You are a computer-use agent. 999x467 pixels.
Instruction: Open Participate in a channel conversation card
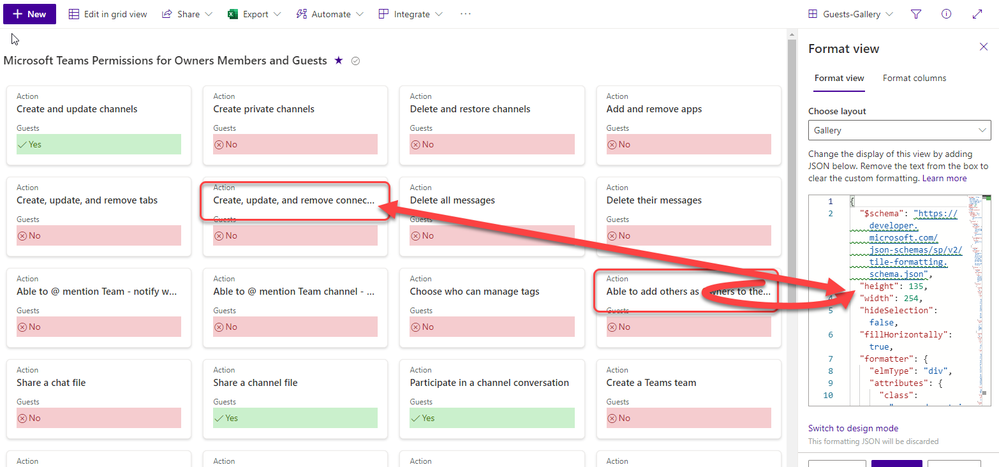pyautogui.click(x=492, y=399)
